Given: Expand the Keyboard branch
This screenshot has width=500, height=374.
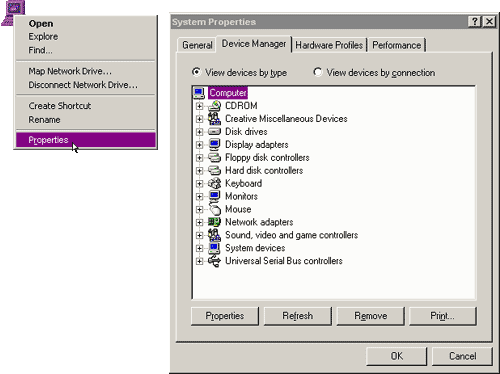Looking at the screenshot, I should tap(199, 184).
